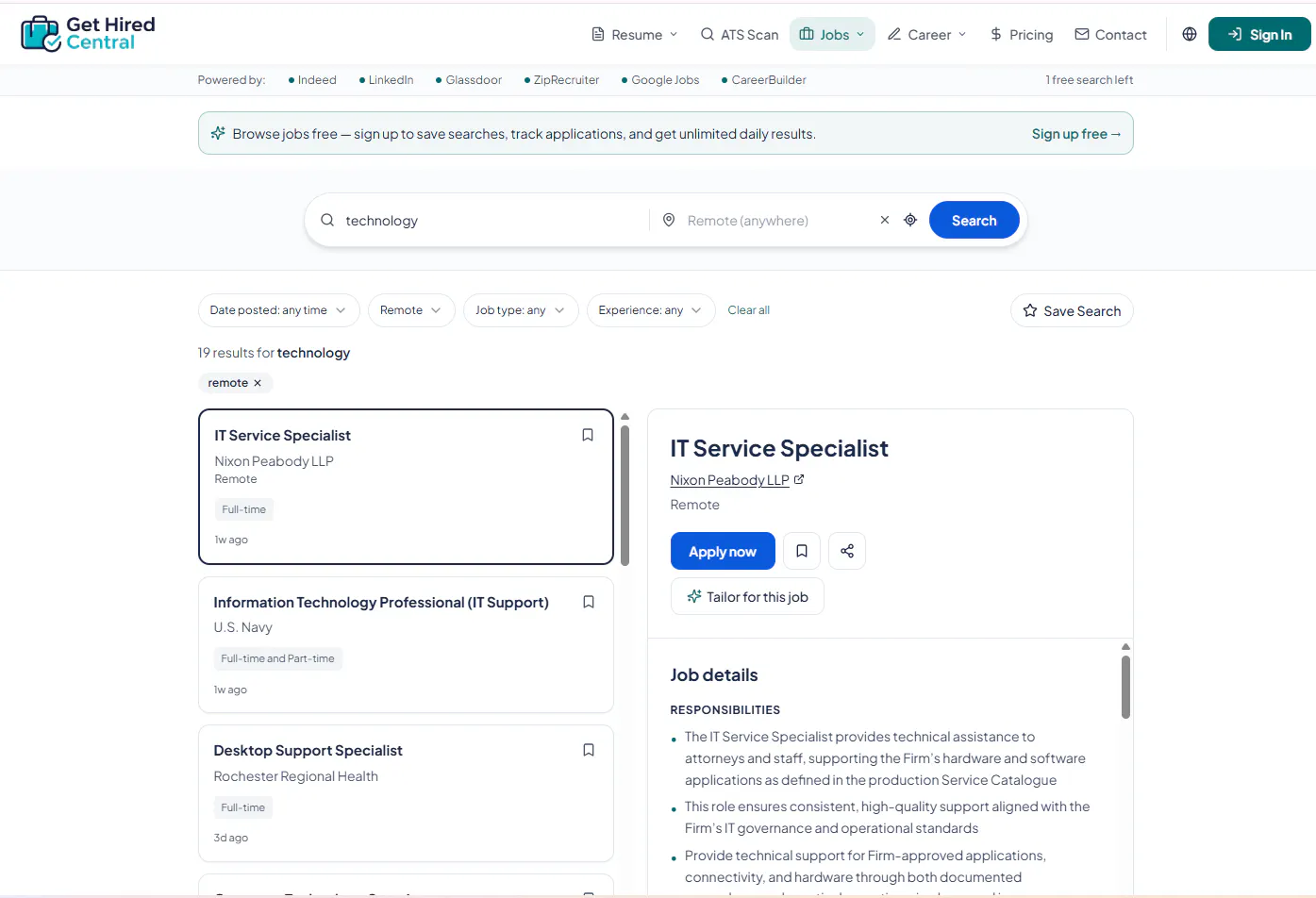Share the IT Service Specialist job
The image size is (1316, 898).
[847, 551]
